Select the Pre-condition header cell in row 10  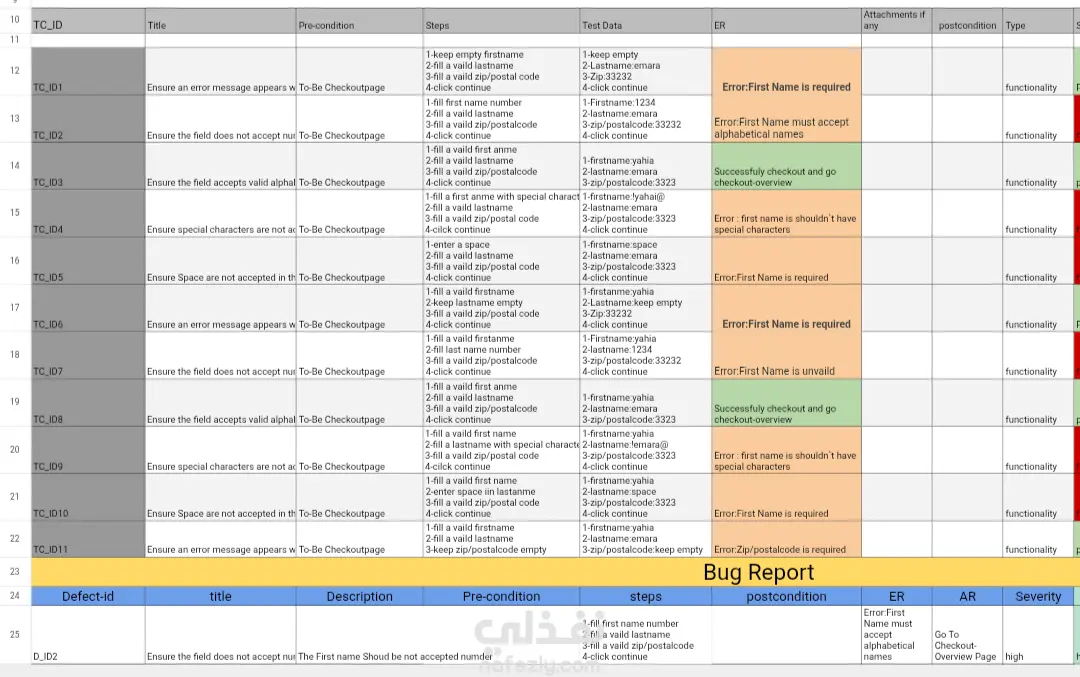click(x=360, y=21)
